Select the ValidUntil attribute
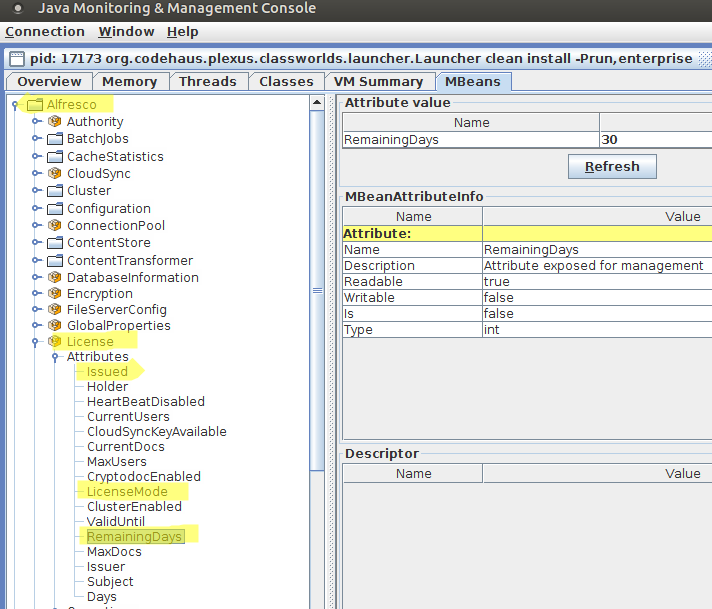Screen dimensions: 712x609 click(116, 521)
